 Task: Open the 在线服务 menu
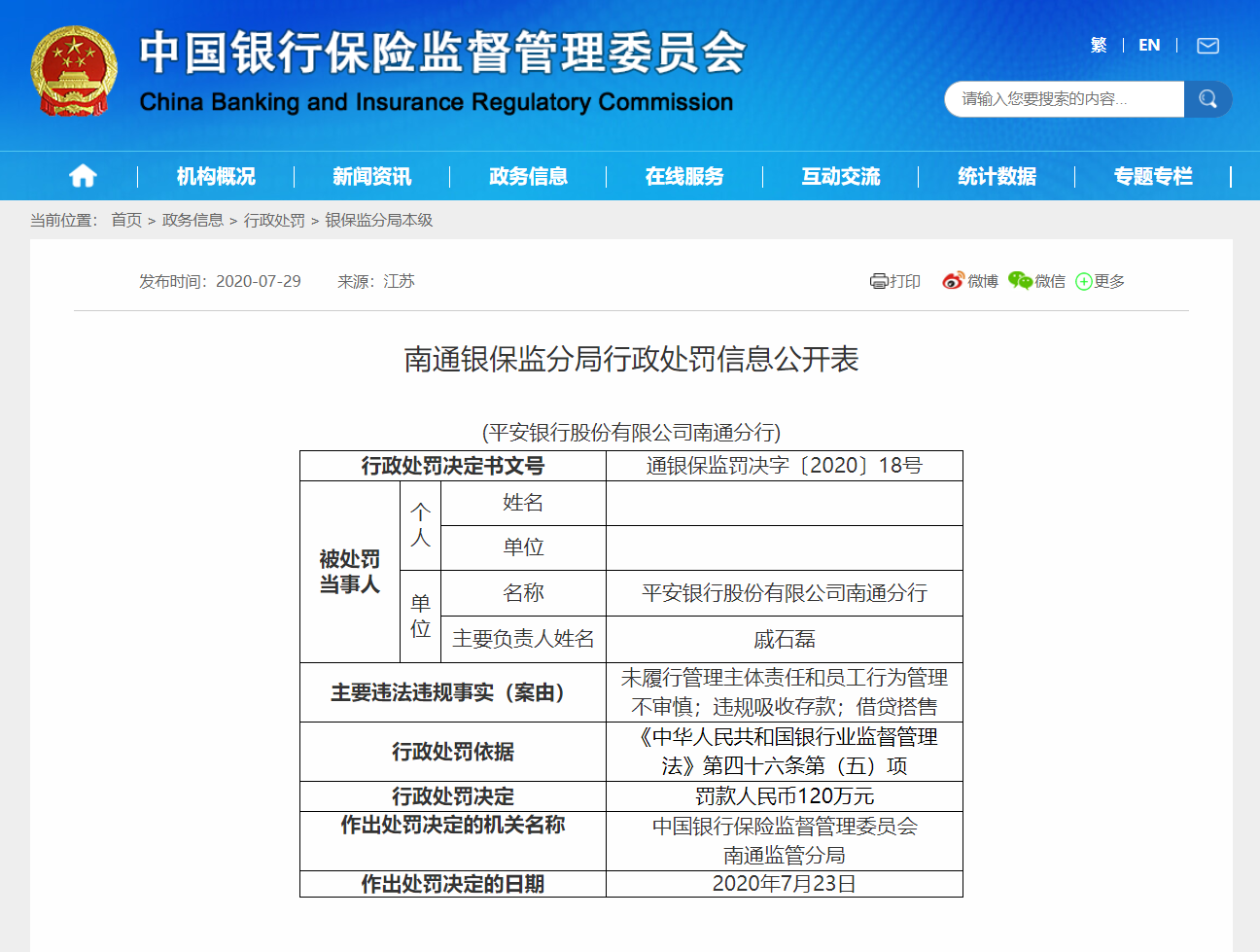684,176
